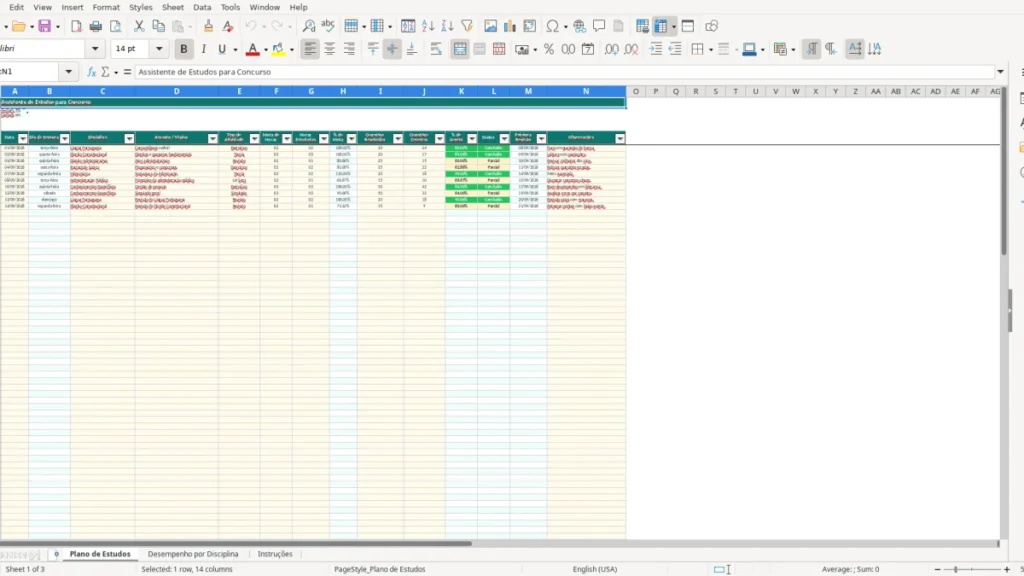Select column N header
The image size is (1024, 576).
point(586,91)
